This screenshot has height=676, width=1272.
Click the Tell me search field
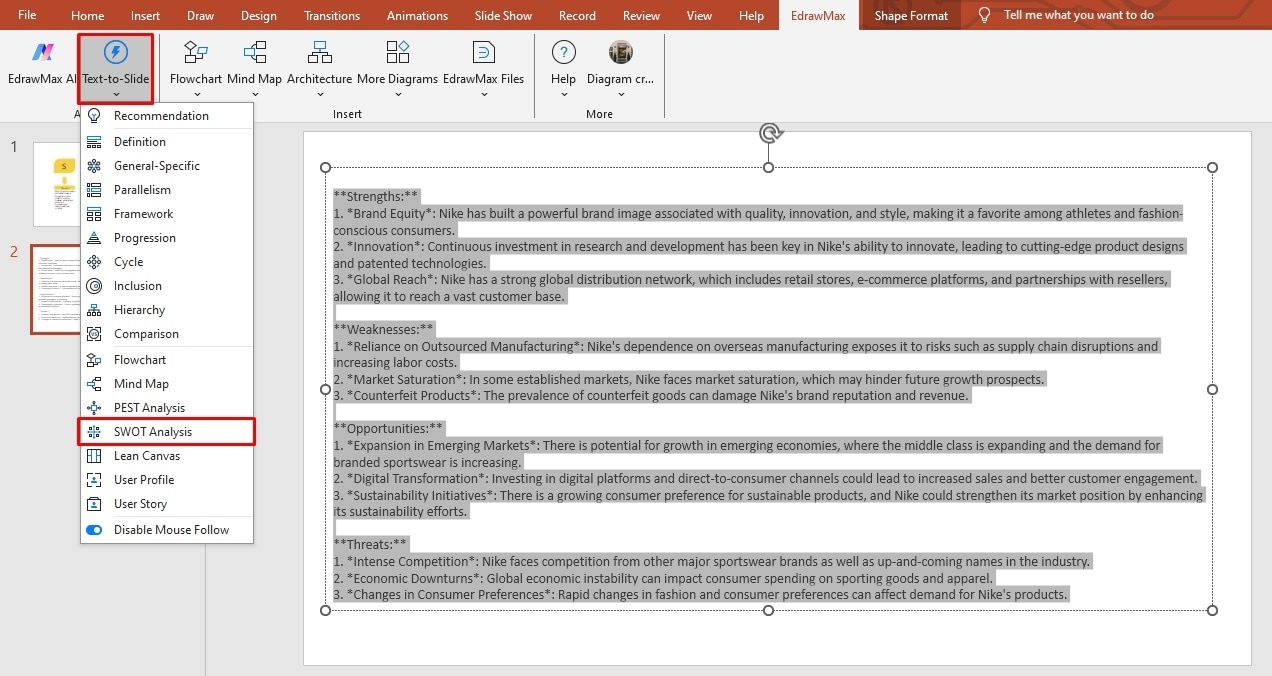[1078, 15]
